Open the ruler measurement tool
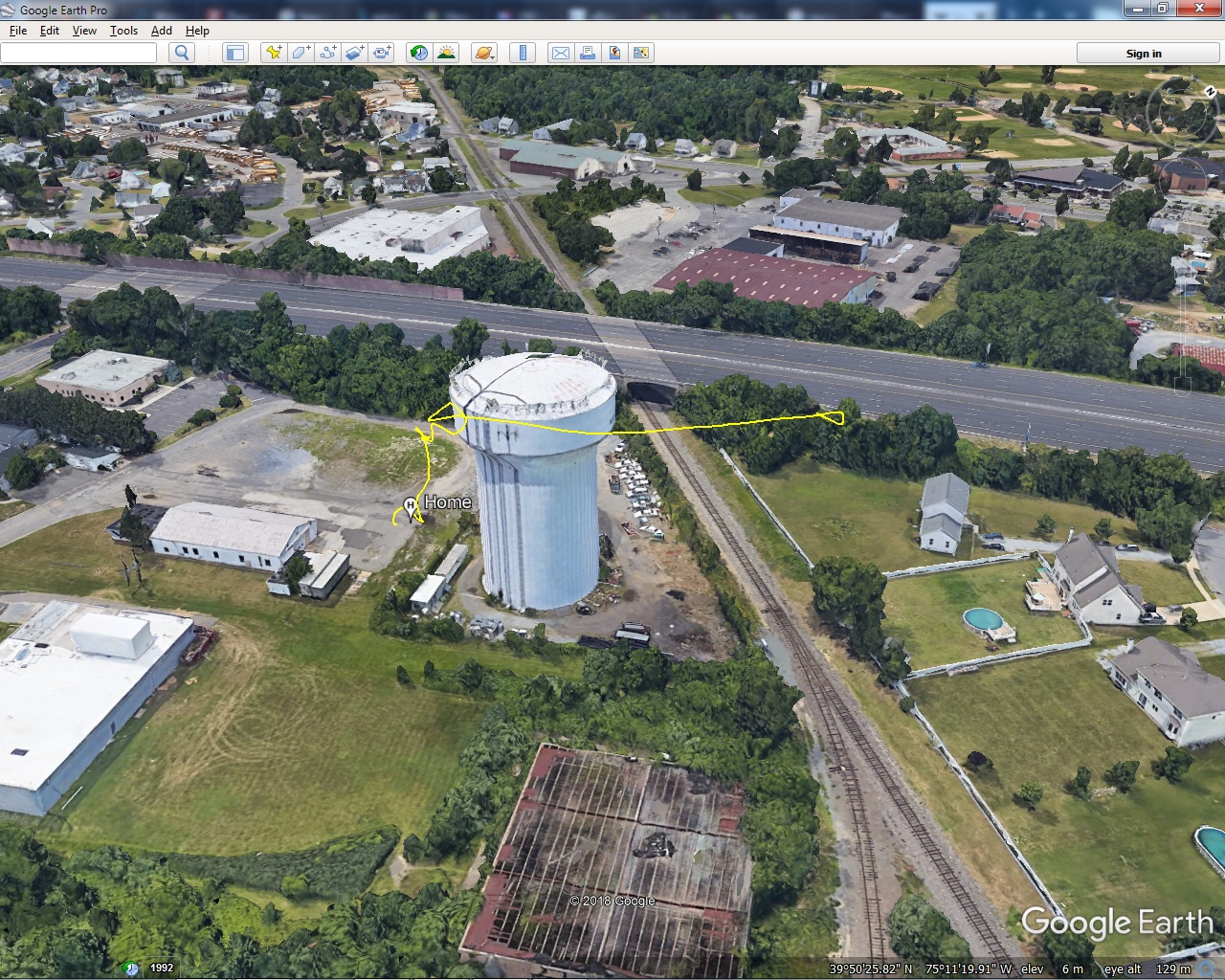This screenshot has height=980, width=1225. pyautogui.click(x=523, y=53)
